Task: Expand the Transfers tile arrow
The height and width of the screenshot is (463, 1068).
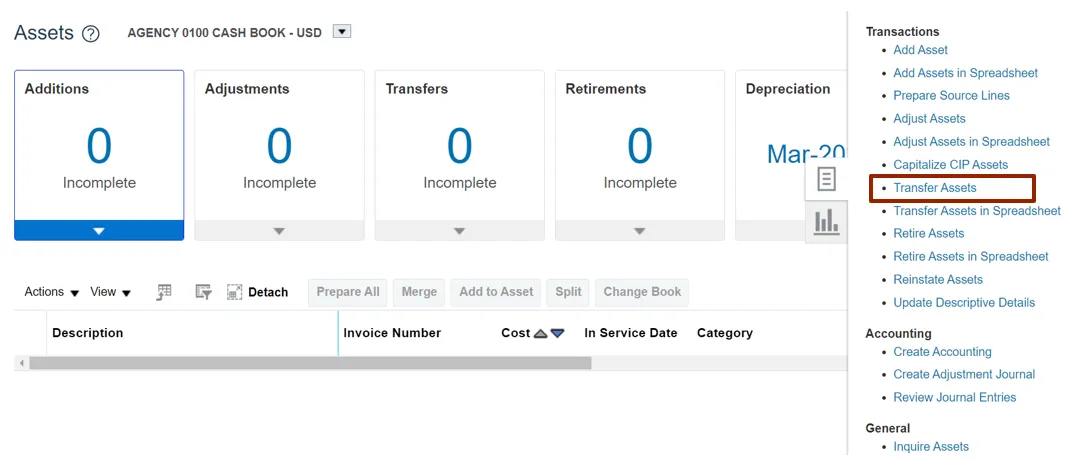Action: pyautogui.click(x=459, y=231)
